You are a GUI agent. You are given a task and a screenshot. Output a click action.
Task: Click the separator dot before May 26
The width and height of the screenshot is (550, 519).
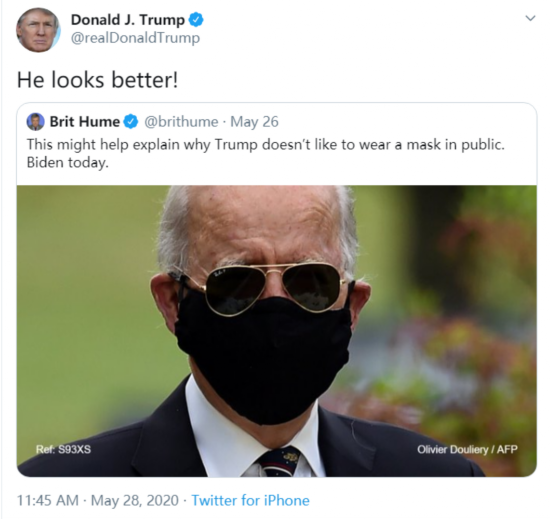click(x=224, y=122)
